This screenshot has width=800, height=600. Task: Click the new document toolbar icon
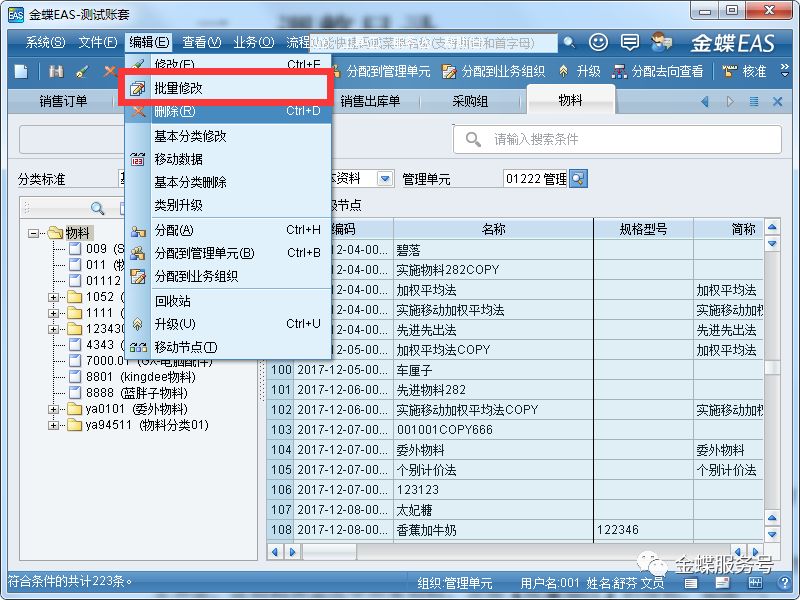click(21, 71)
